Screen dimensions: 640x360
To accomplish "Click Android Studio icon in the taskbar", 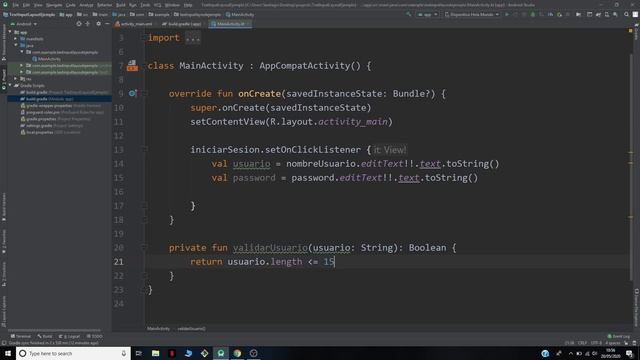I will tap(221, 353).
